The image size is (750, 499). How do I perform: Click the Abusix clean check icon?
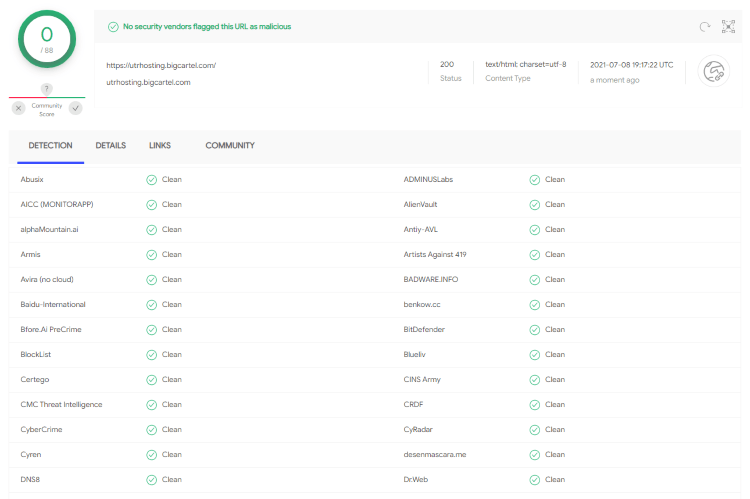click(151, 180)
